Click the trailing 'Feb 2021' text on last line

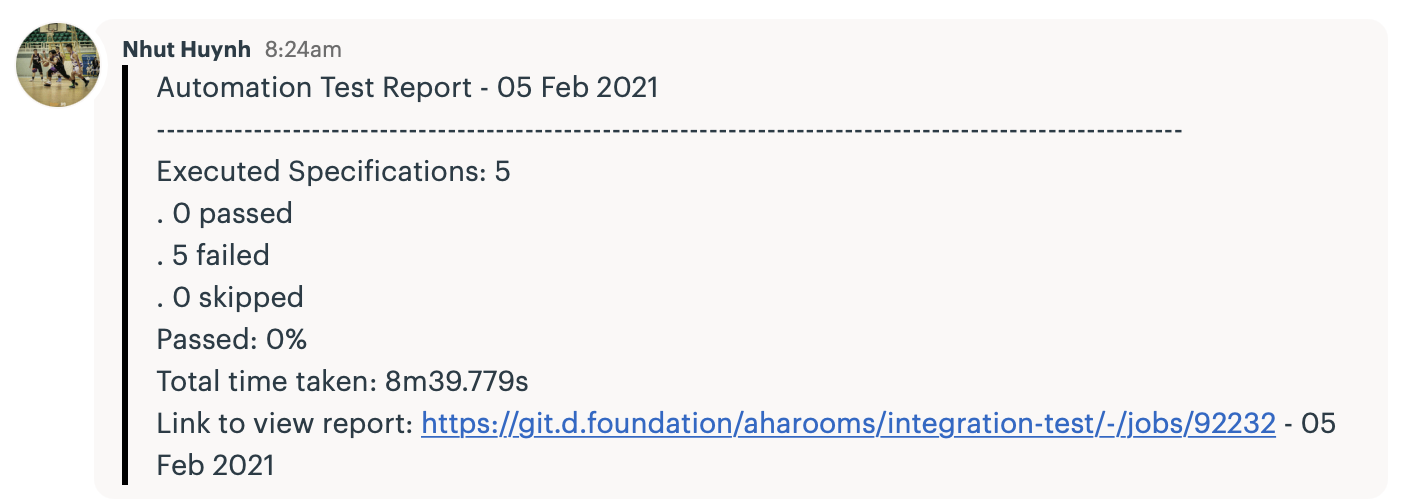[215, 466]
